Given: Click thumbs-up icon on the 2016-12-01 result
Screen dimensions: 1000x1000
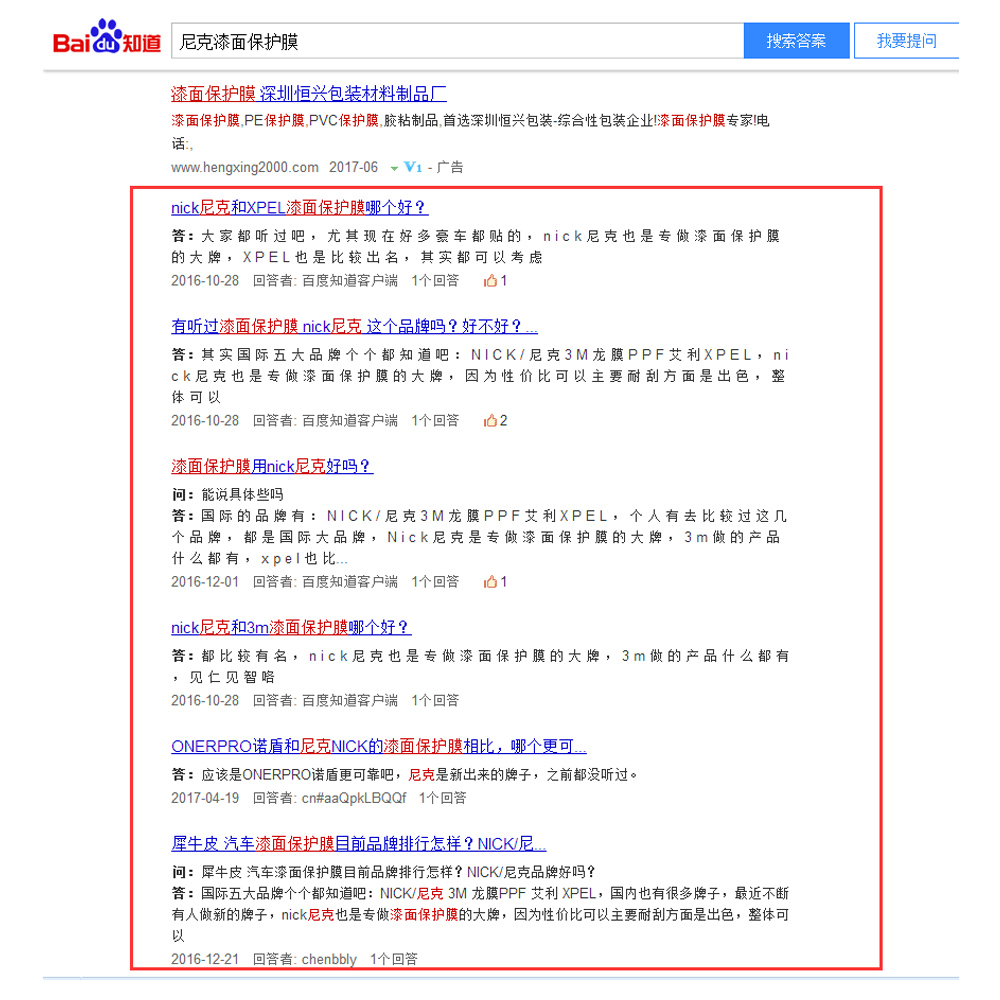Looking at the screenshot, I should click(490, 582).
